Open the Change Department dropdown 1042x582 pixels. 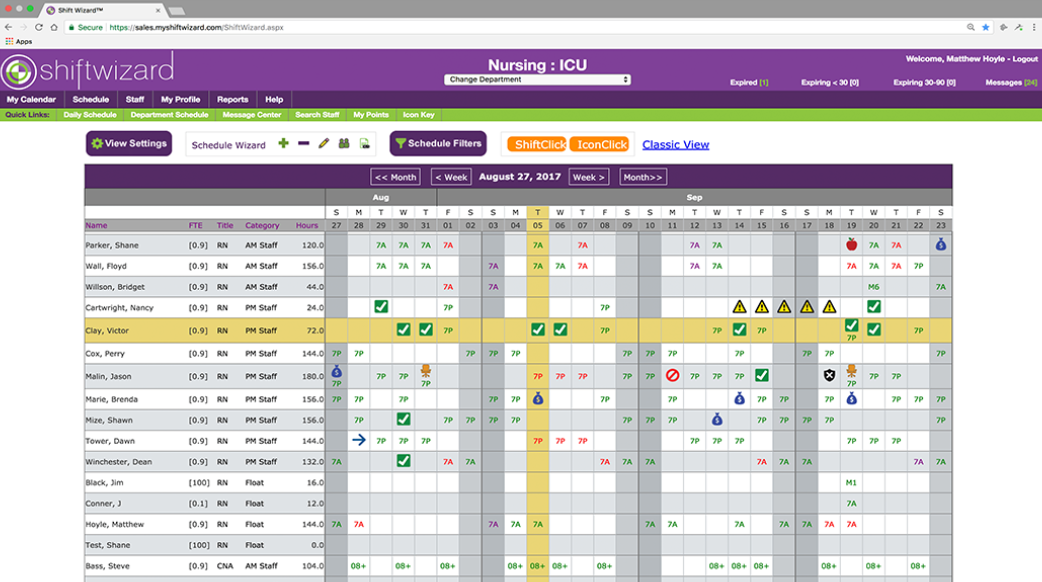(537, 80)
